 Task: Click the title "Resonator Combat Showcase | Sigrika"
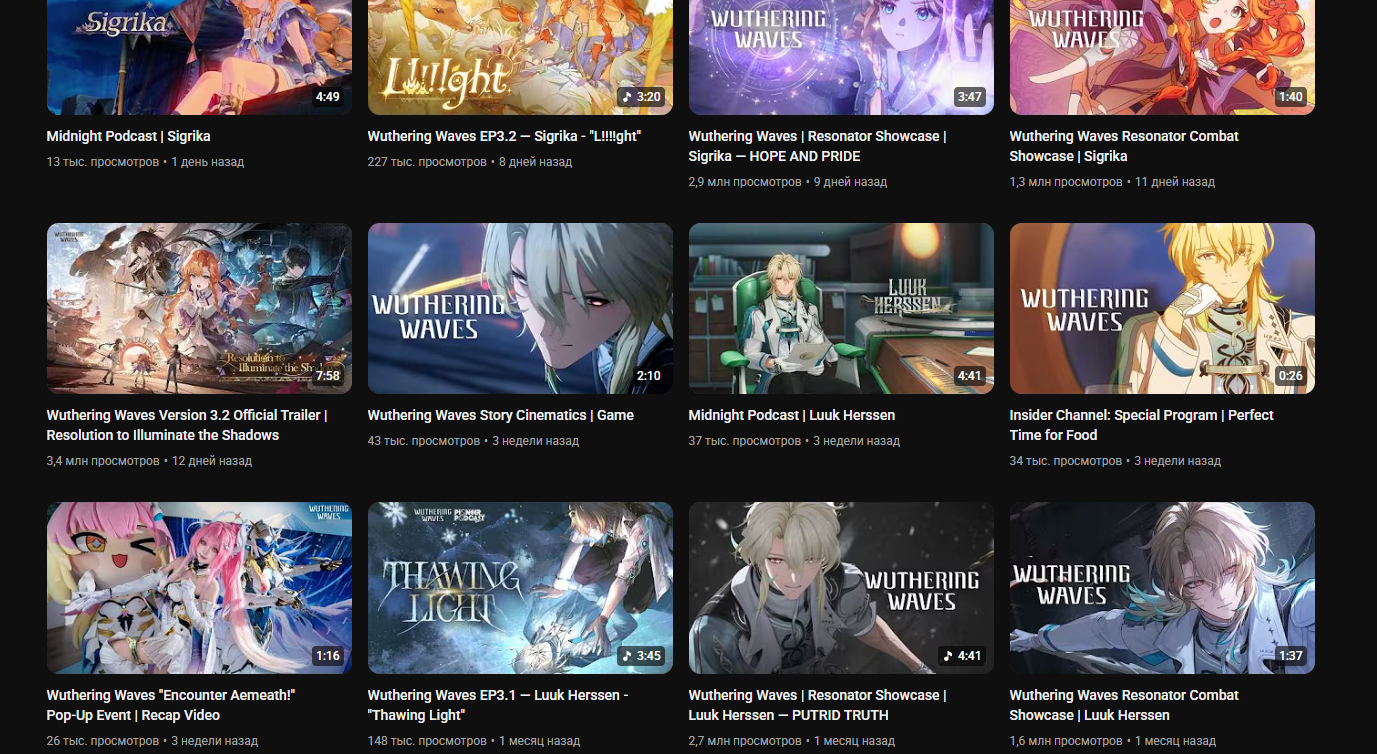pyautogui.click(x=1124, y=146)
